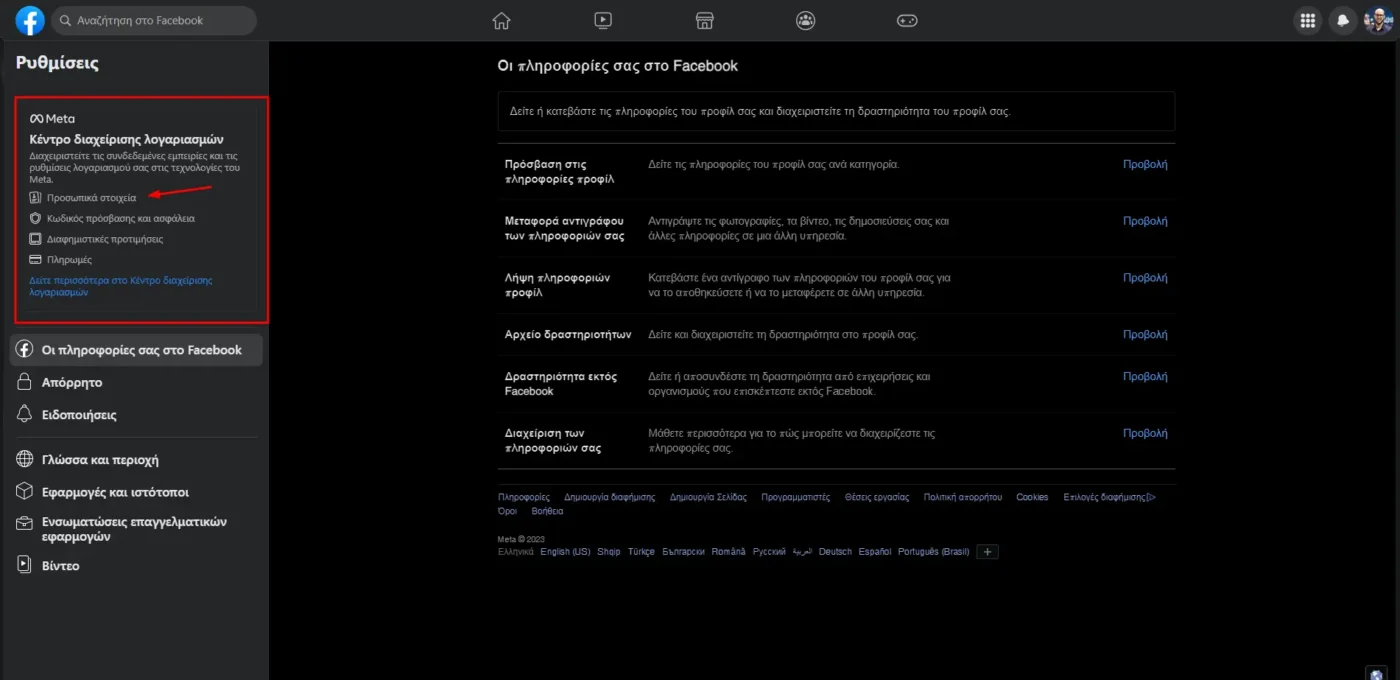
Task: Click the briefcase icon beside Ενσωματώσεις
Action: tap(25, 524)
